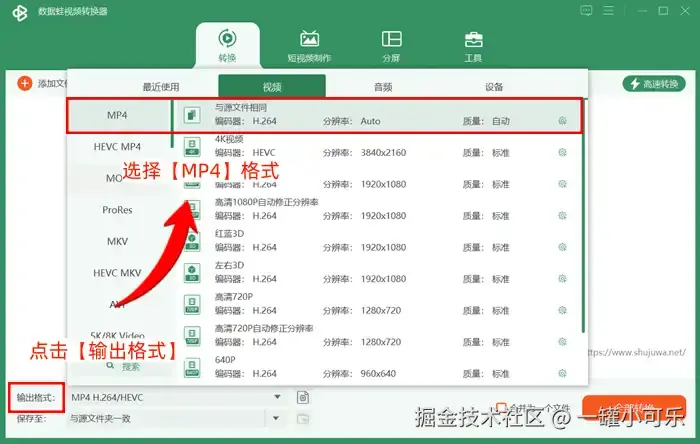Open settings gear for 左右3D preset
Screen dimensions: 700x444
coord(562,278)
